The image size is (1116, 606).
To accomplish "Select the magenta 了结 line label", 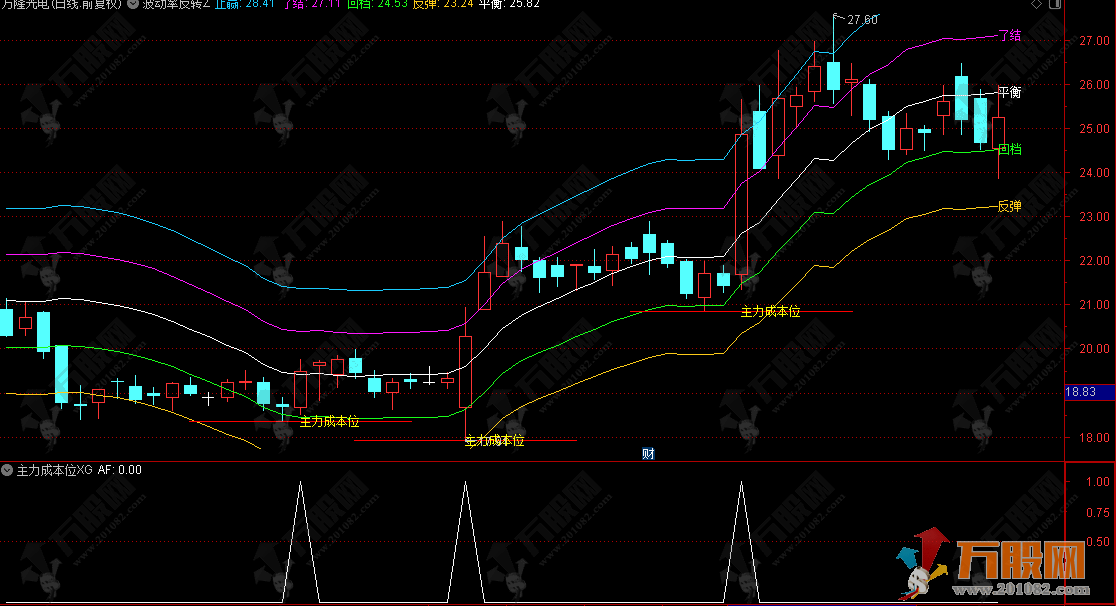I will tap(1009, 36).
